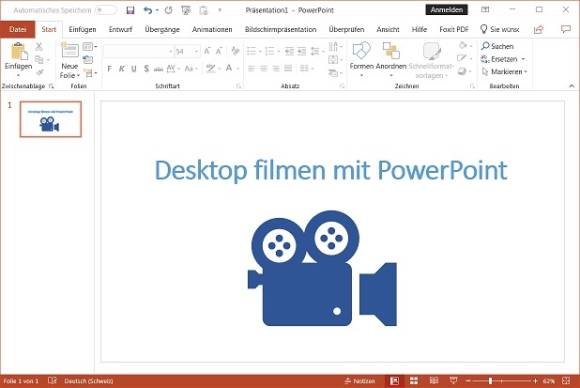Viewport: 580px width, 388px height.
Task: Click the Sie wünsc tell-me search box
Action: pos(500,29)
